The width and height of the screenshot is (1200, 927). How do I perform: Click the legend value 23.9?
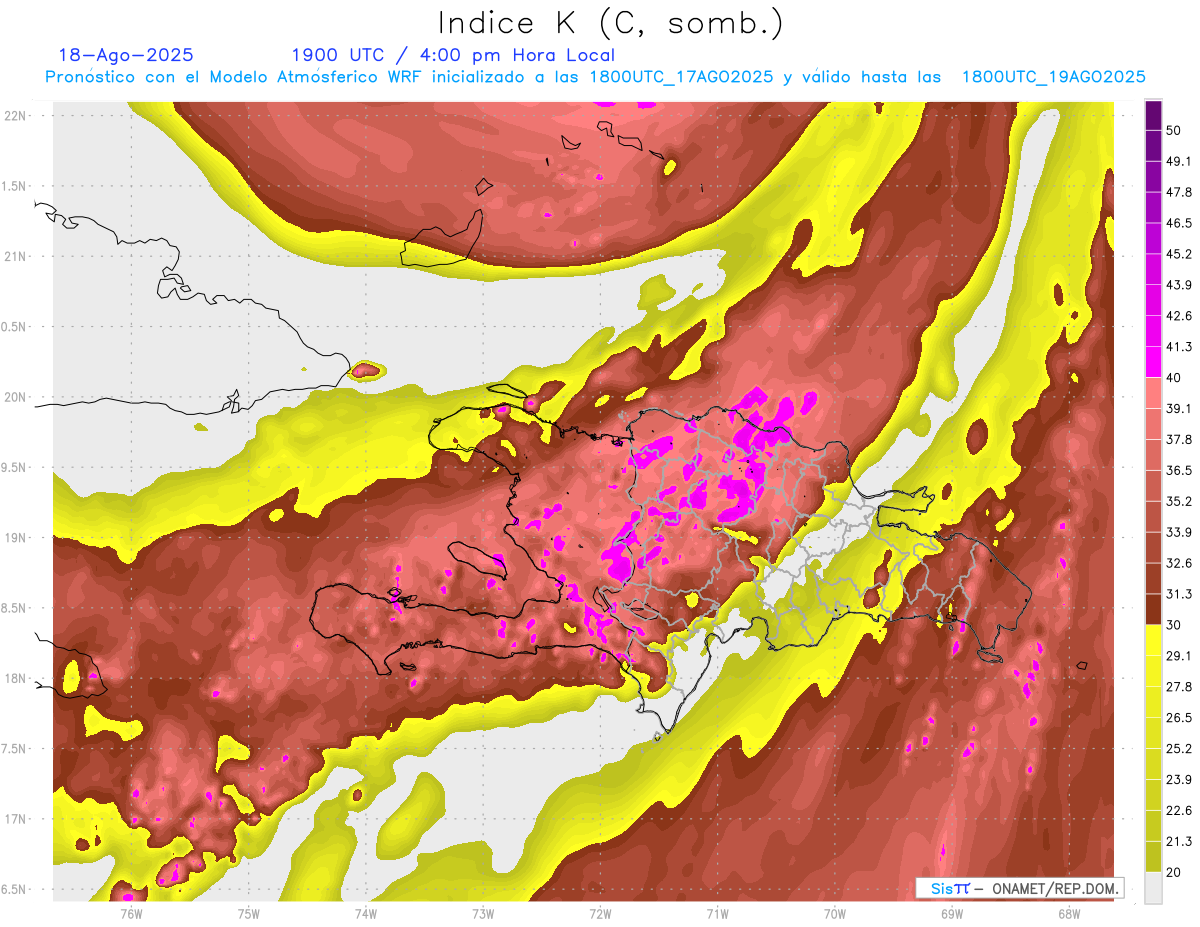tap(1178, 780)
